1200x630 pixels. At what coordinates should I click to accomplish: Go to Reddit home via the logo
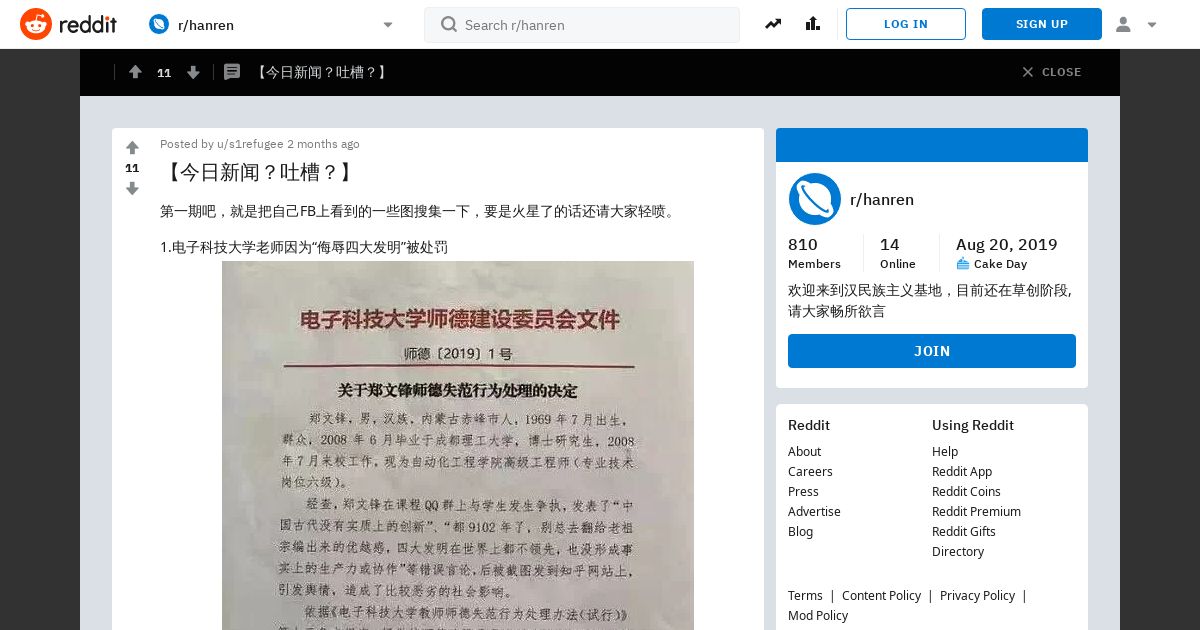click(x=68, y=24)
